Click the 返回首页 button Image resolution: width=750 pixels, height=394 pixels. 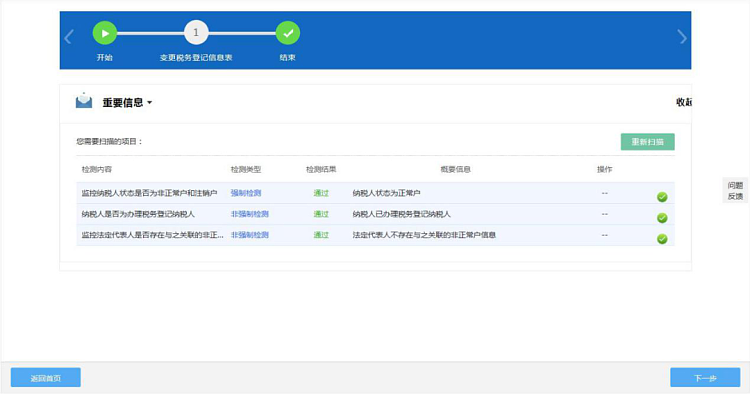pyautogui.click(x=45, y=378)
